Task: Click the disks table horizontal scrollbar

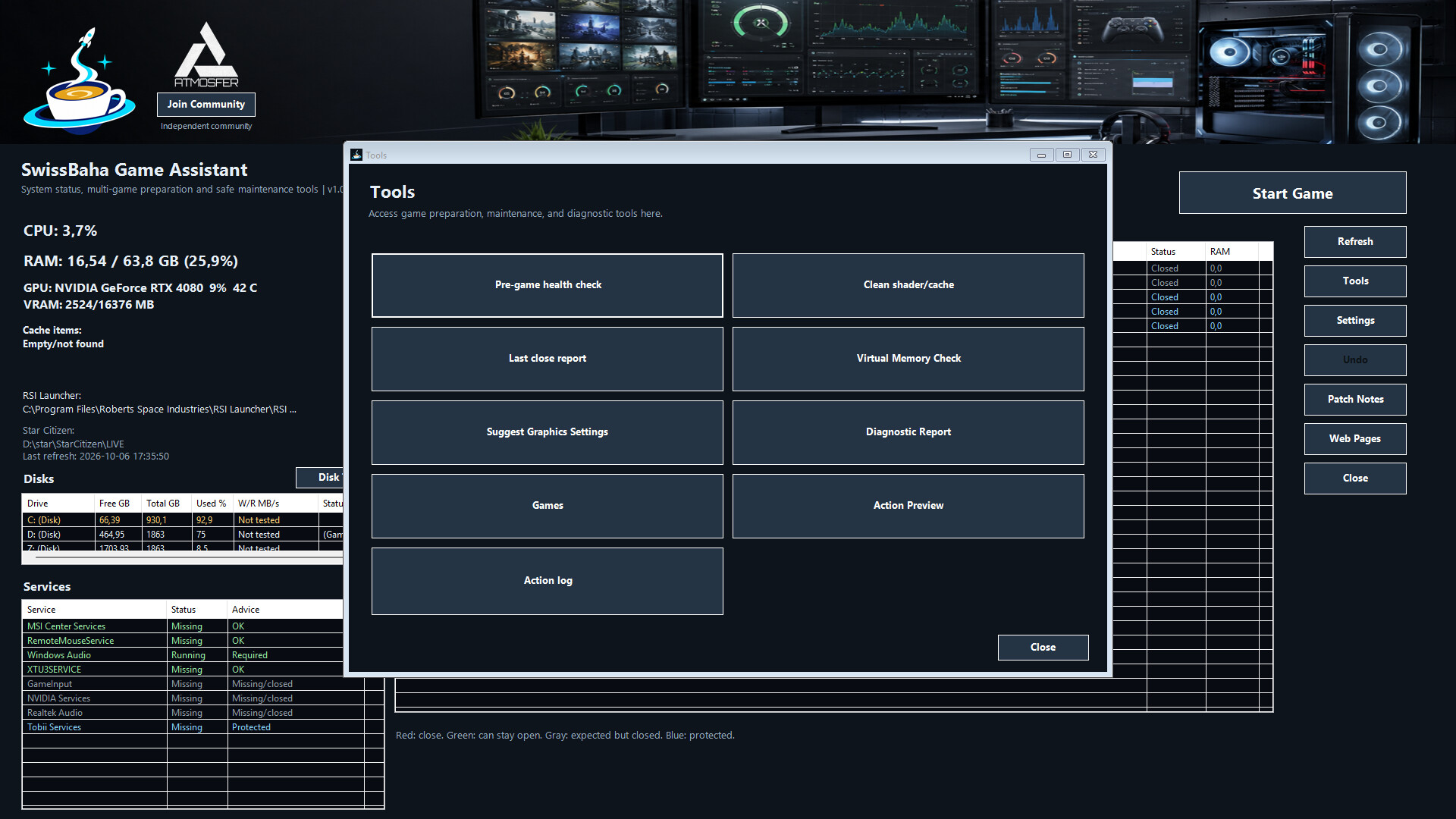Action: tap(182, 557)
